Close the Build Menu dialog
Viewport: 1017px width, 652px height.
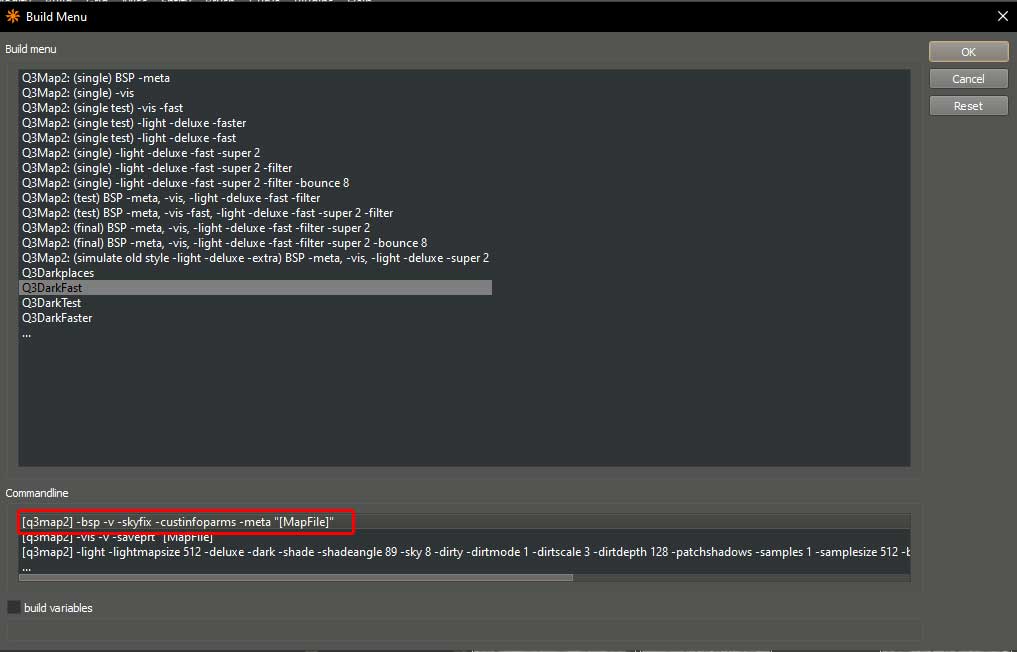click(x=1002, y=16)
